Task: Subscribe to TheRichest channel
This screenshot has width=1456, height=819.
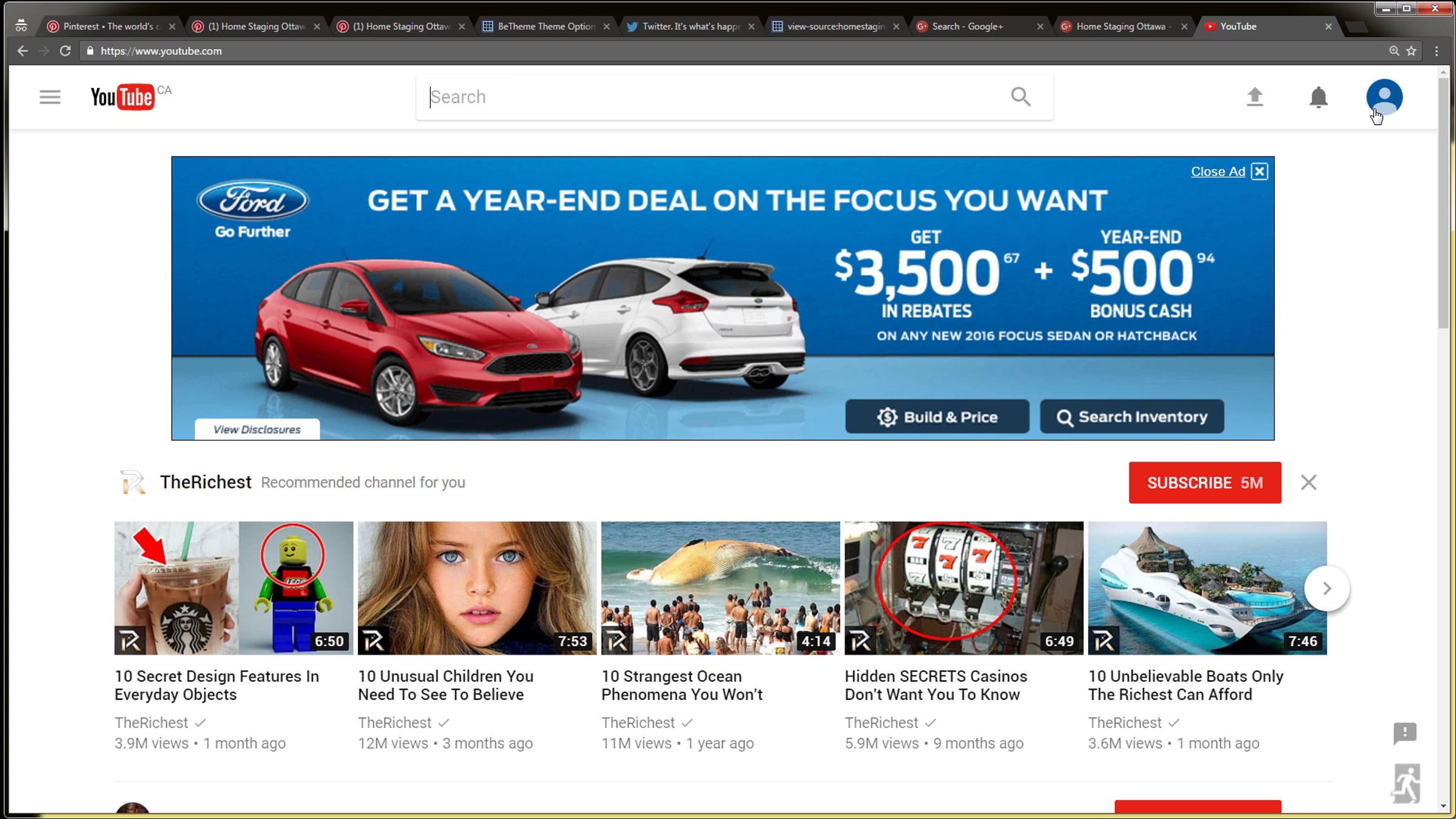Action: [1205, 483]
